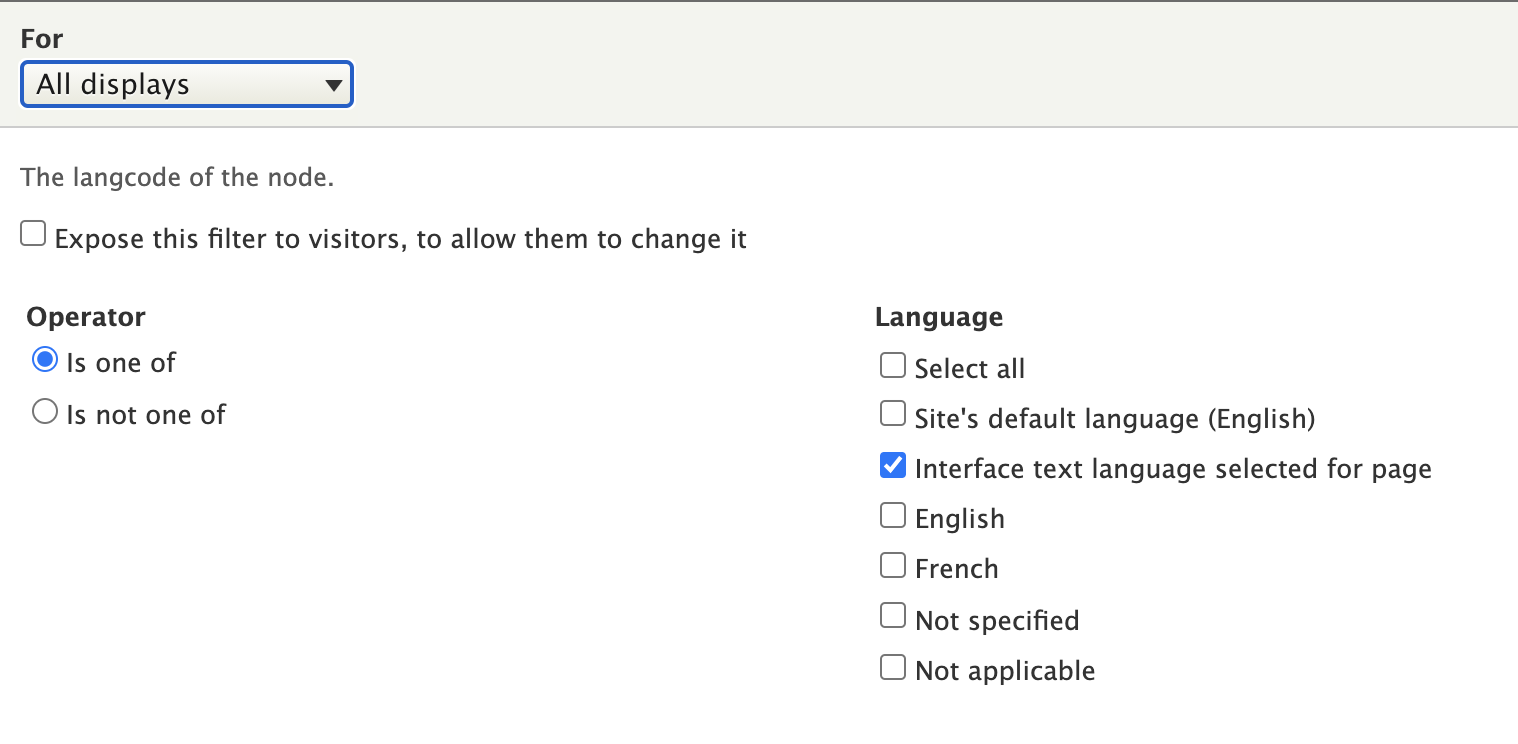Select the Is one of operator
1518x744 pixels.
pyautogui.click(x=44, y=360)
